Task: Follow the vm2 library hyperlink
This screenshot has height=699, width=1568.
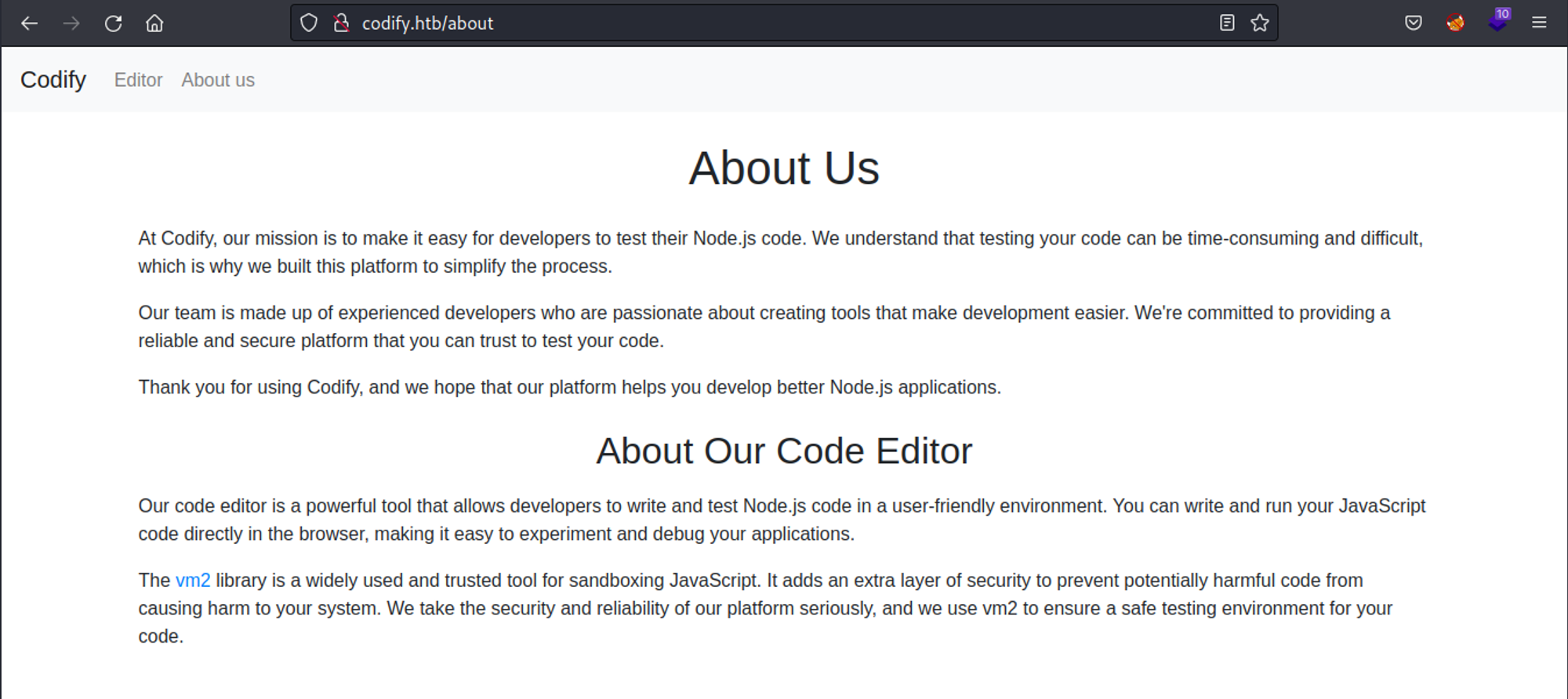Action: pos(193,581)
